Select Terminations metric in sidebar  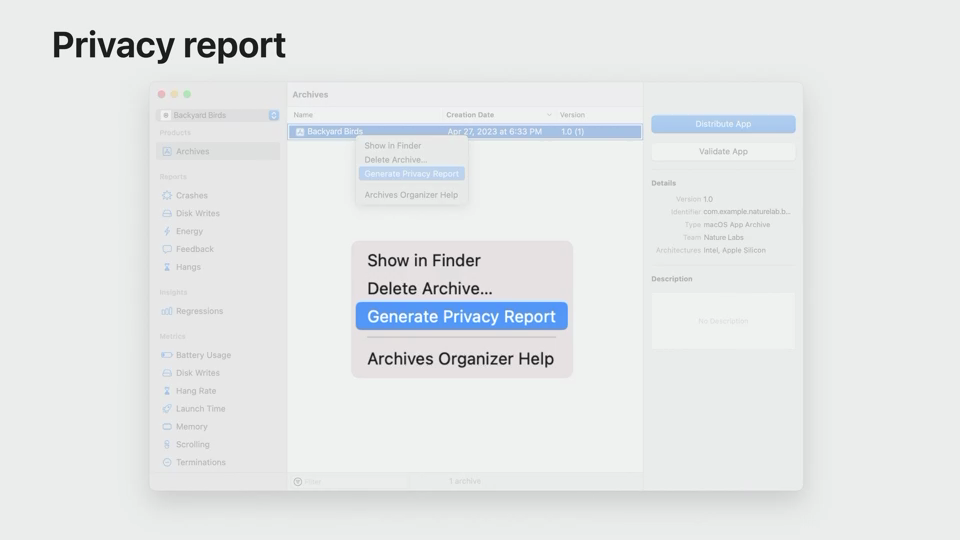click(201, 462)
